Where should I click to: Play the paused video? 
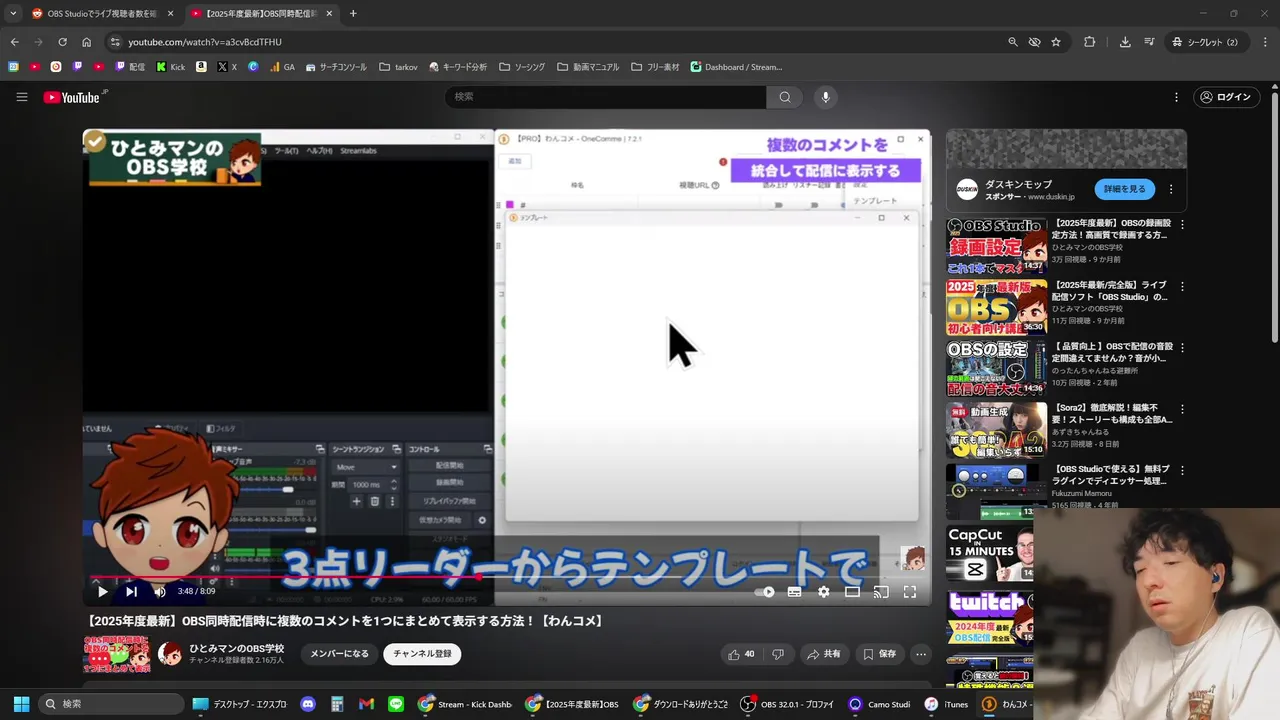102,591
